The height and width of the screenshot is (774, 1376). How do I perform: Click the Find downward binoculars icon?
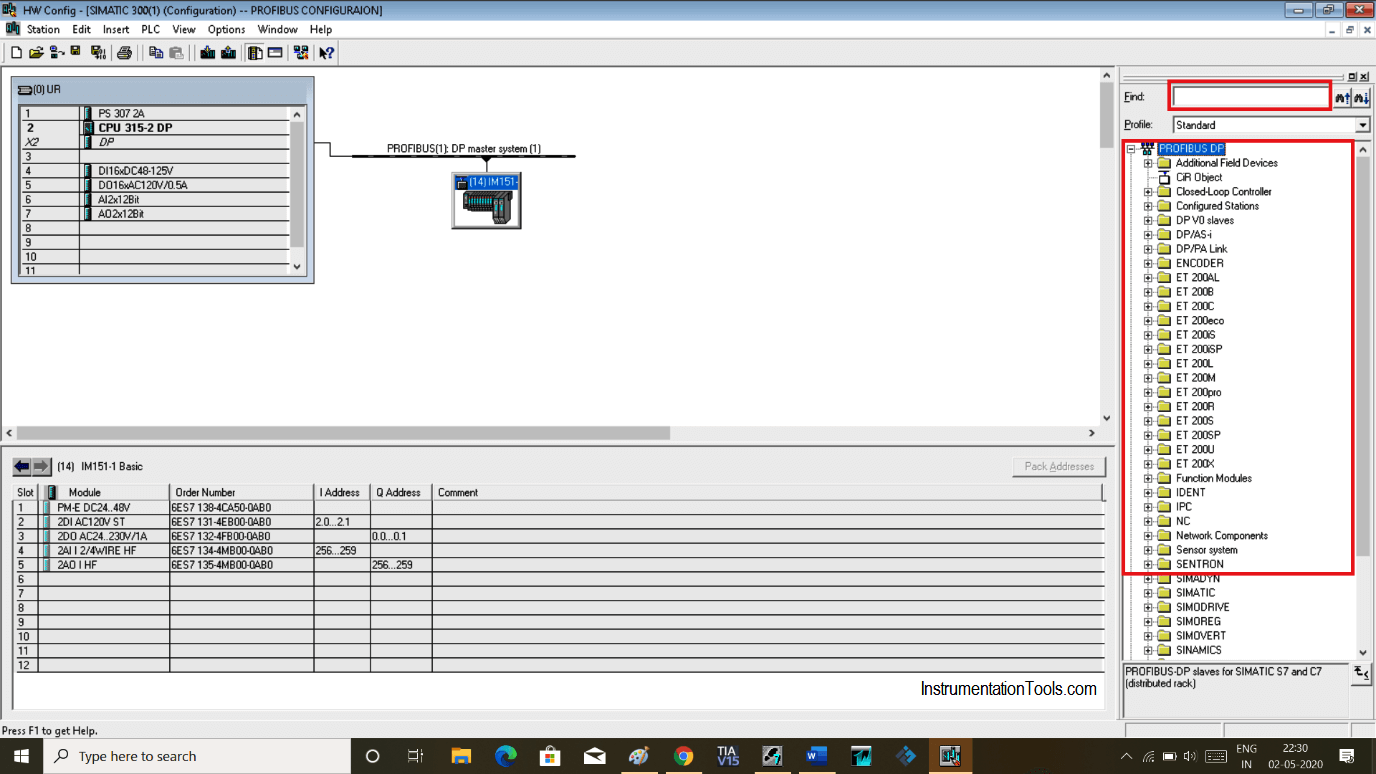(x=1361, y=97)
